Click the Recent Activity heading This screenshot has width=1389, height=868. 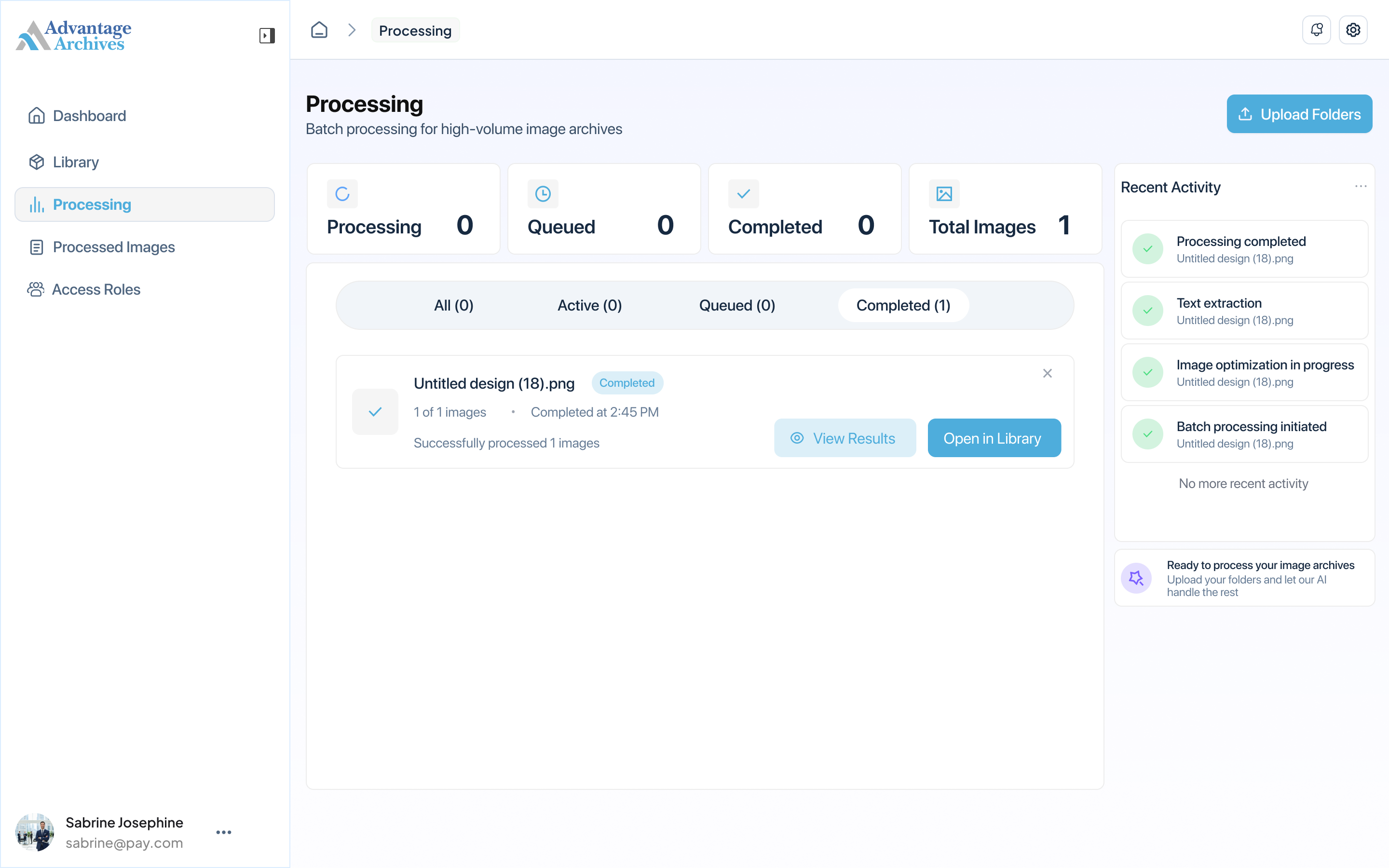tap(1171, 187)
